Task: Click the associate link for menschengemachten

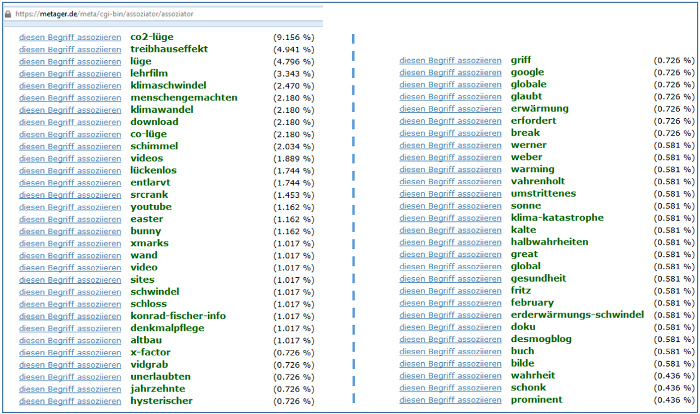Action: coord(70,98)
